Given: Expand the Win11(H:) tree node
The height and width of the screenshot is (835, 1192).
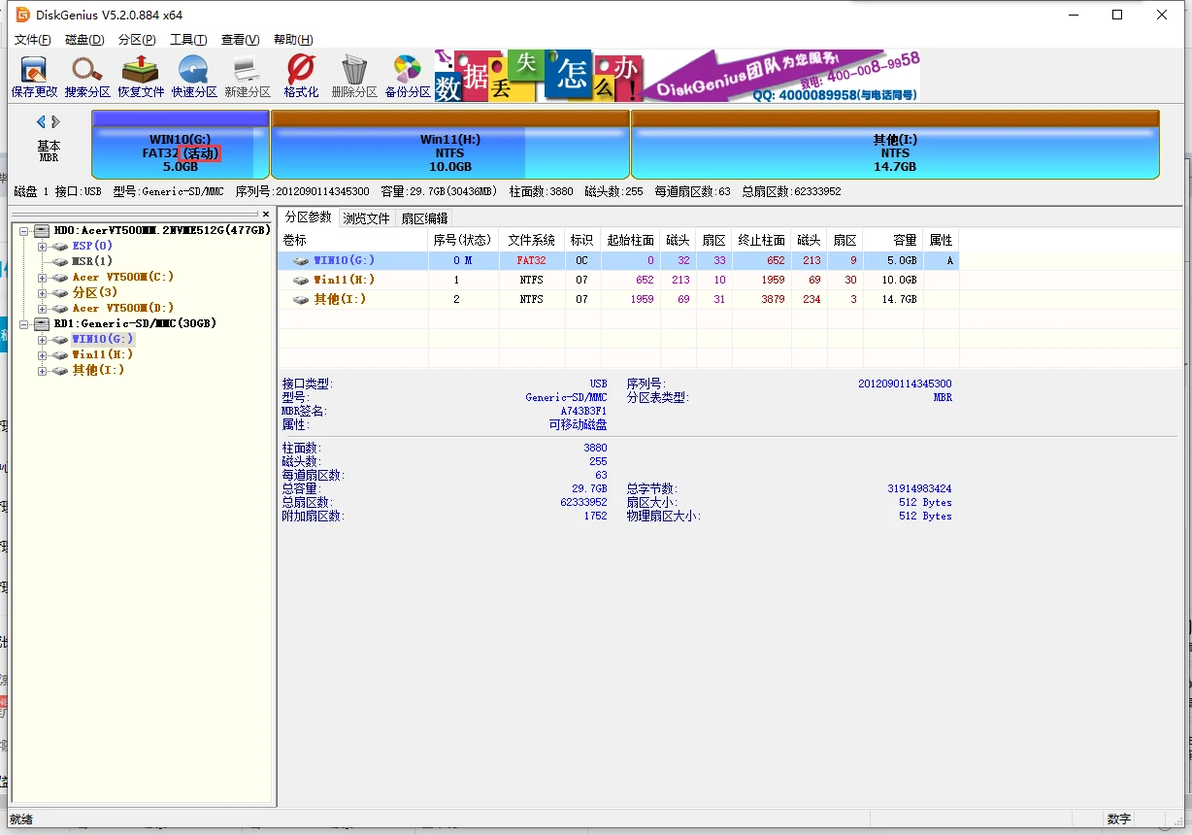Looking at the screenshot, I should click(x=43, y=355).
